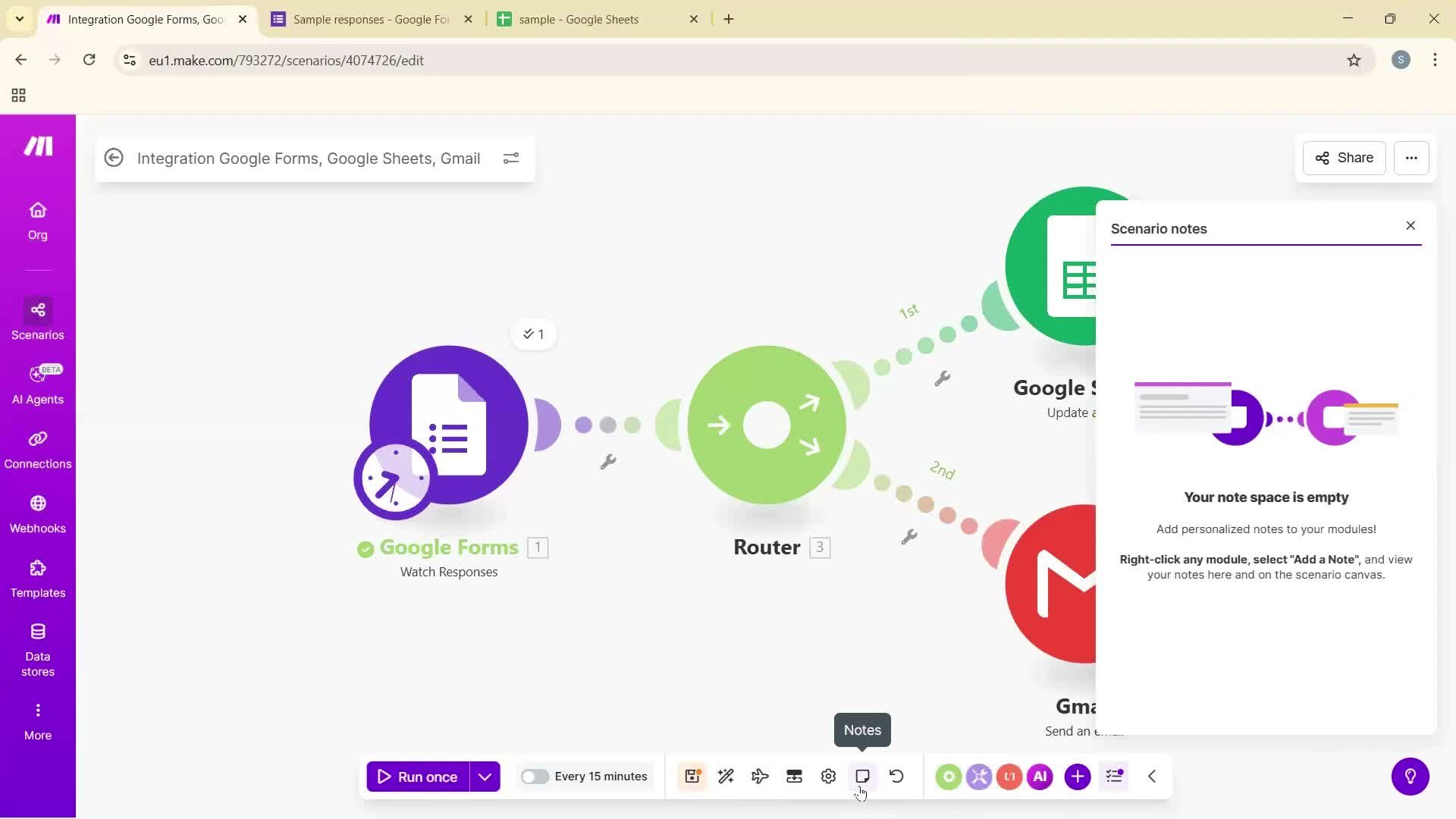
Task: Enable the Every 15 minutes schedule toggle
Action: [x=535, y=776]
